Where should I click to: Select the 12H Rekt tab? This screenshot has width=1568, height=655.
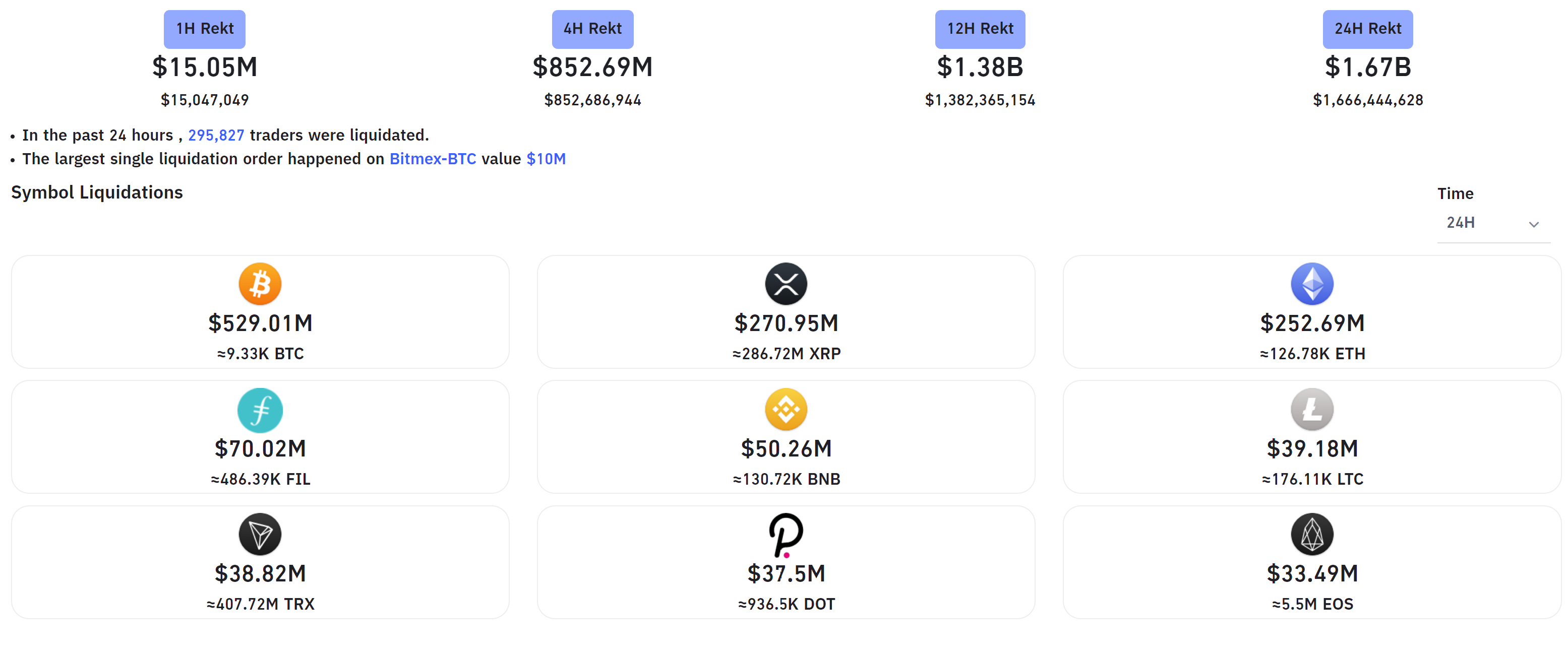point(980,29)
